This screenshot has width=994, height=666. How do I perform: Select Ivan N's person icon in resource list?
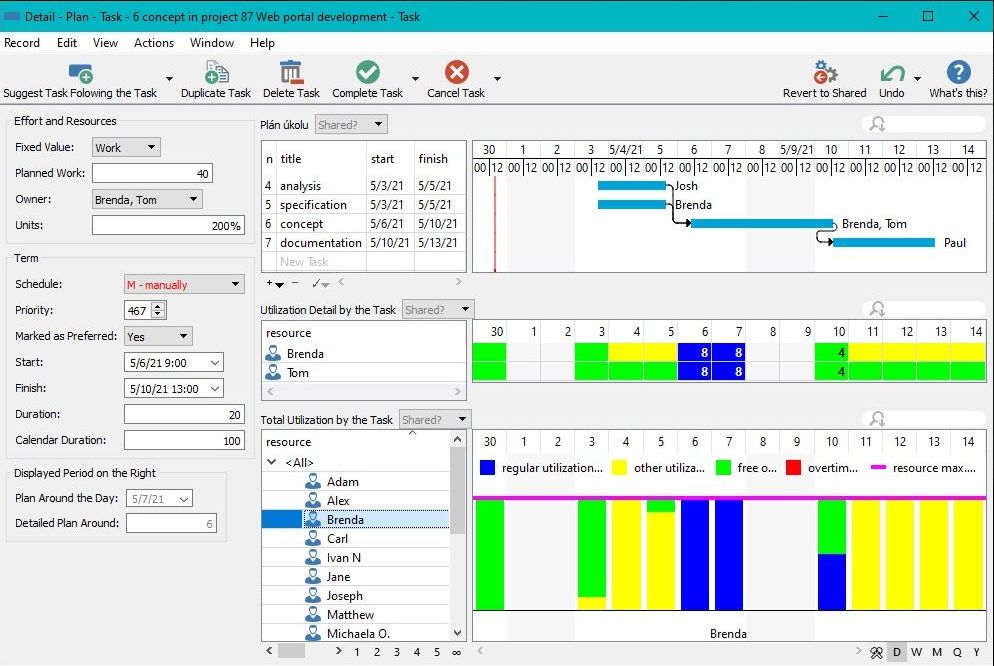pyautogui.click(x=313, y=558)
